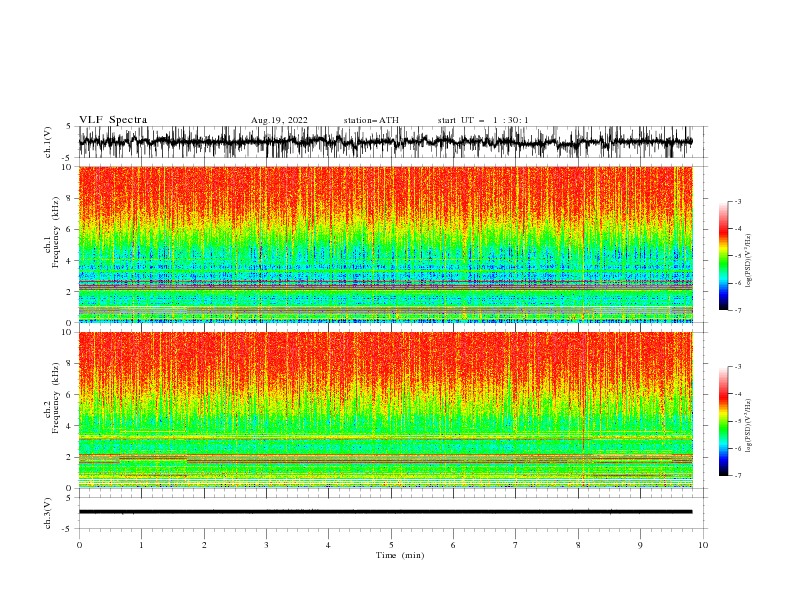Click the ch.1 spectrogram color bar
Viewport: 792px width, 612px height.
point(723,256)
